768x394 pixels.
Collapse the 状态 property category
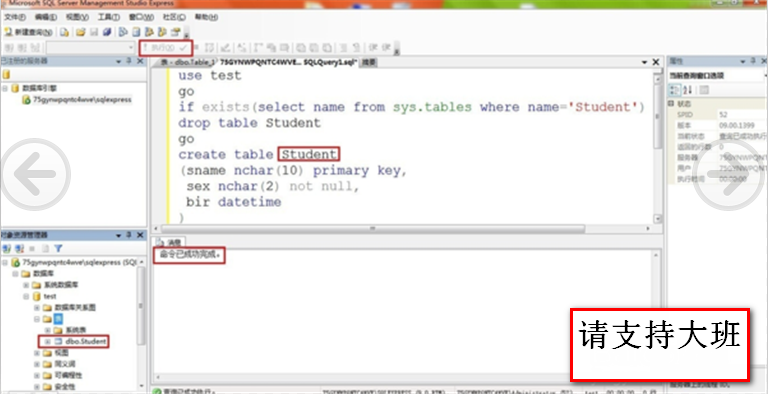click(x=671, y=104)
